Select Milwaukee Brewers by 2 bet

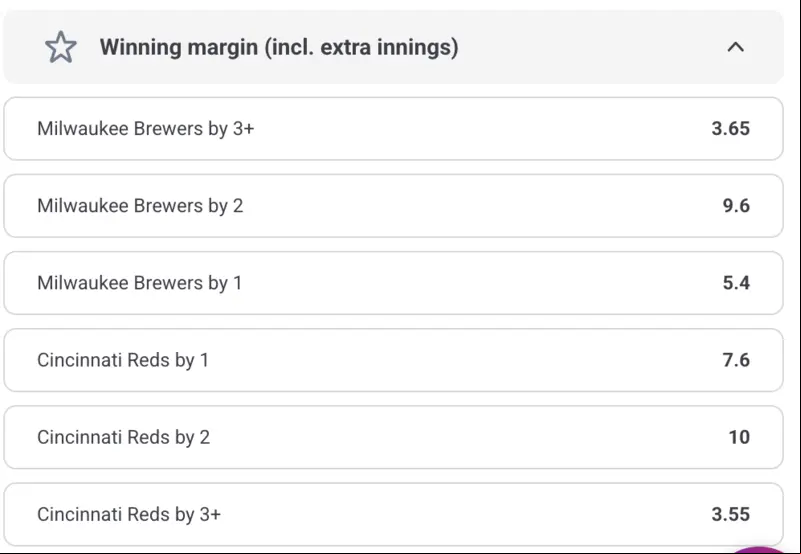pyautogui.click(x=393, y=206)
